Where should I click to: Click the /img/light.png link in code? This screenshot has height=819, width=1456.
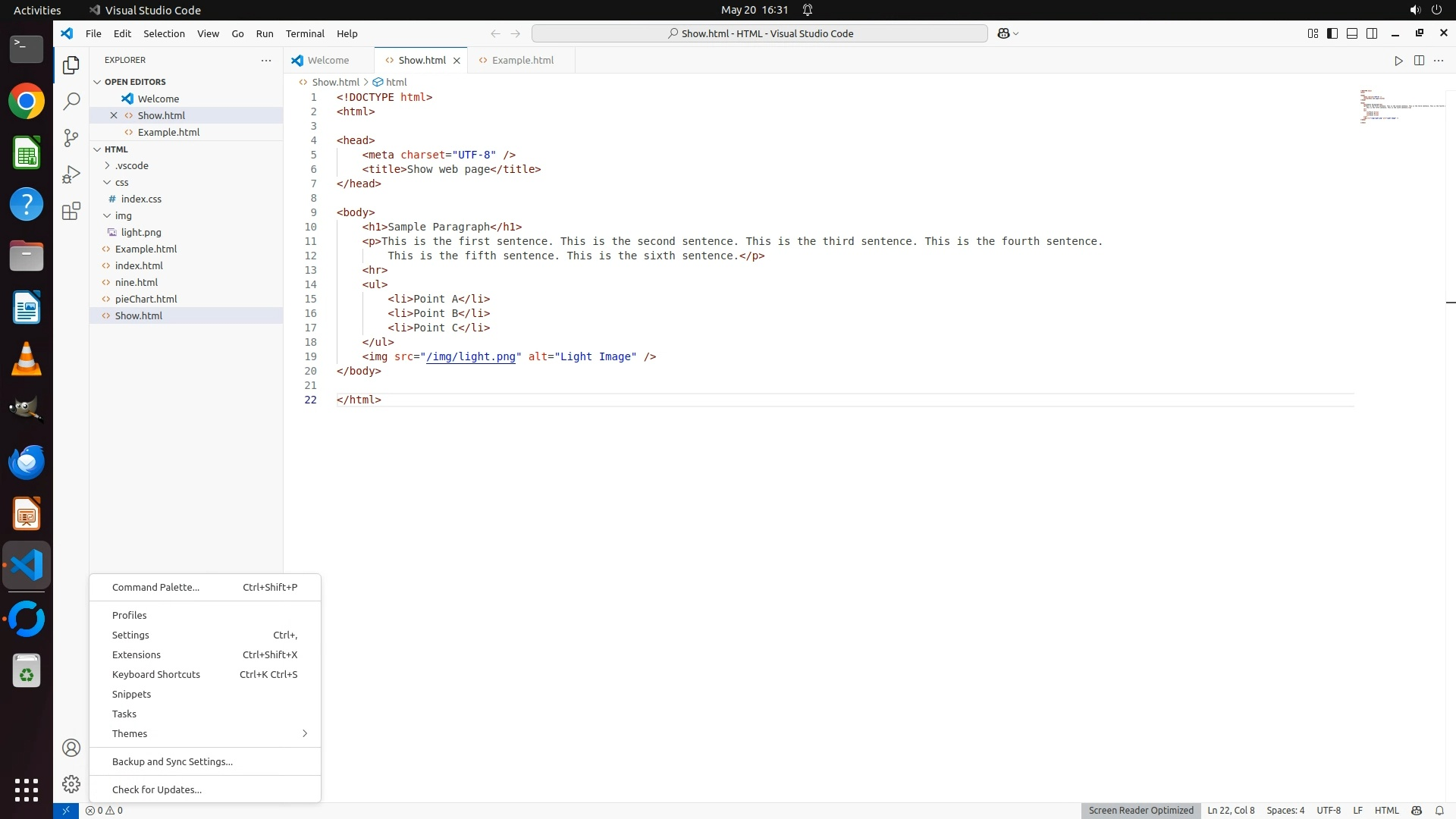(x=470, y=356)
